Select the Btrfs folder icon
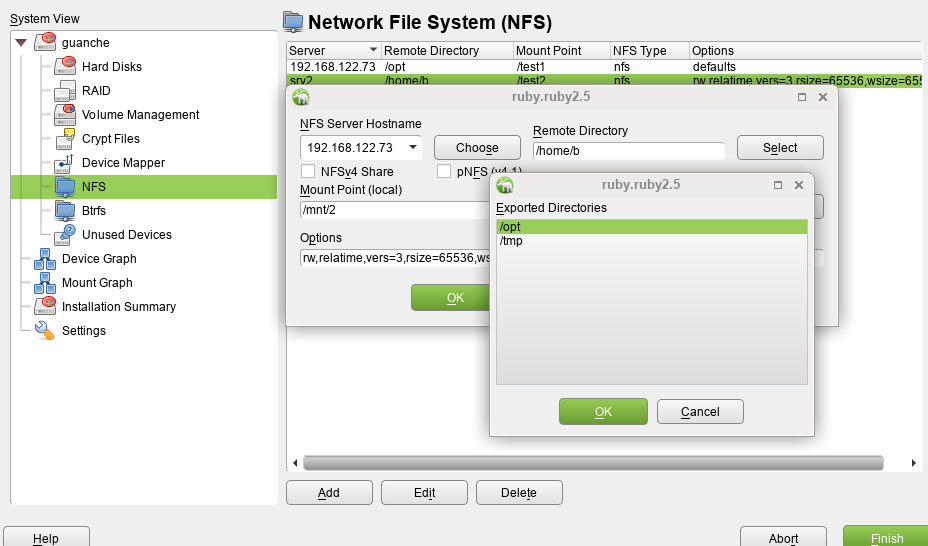Image resolution: width=928 pixels, height=546 pixels. tap(65, 211)
